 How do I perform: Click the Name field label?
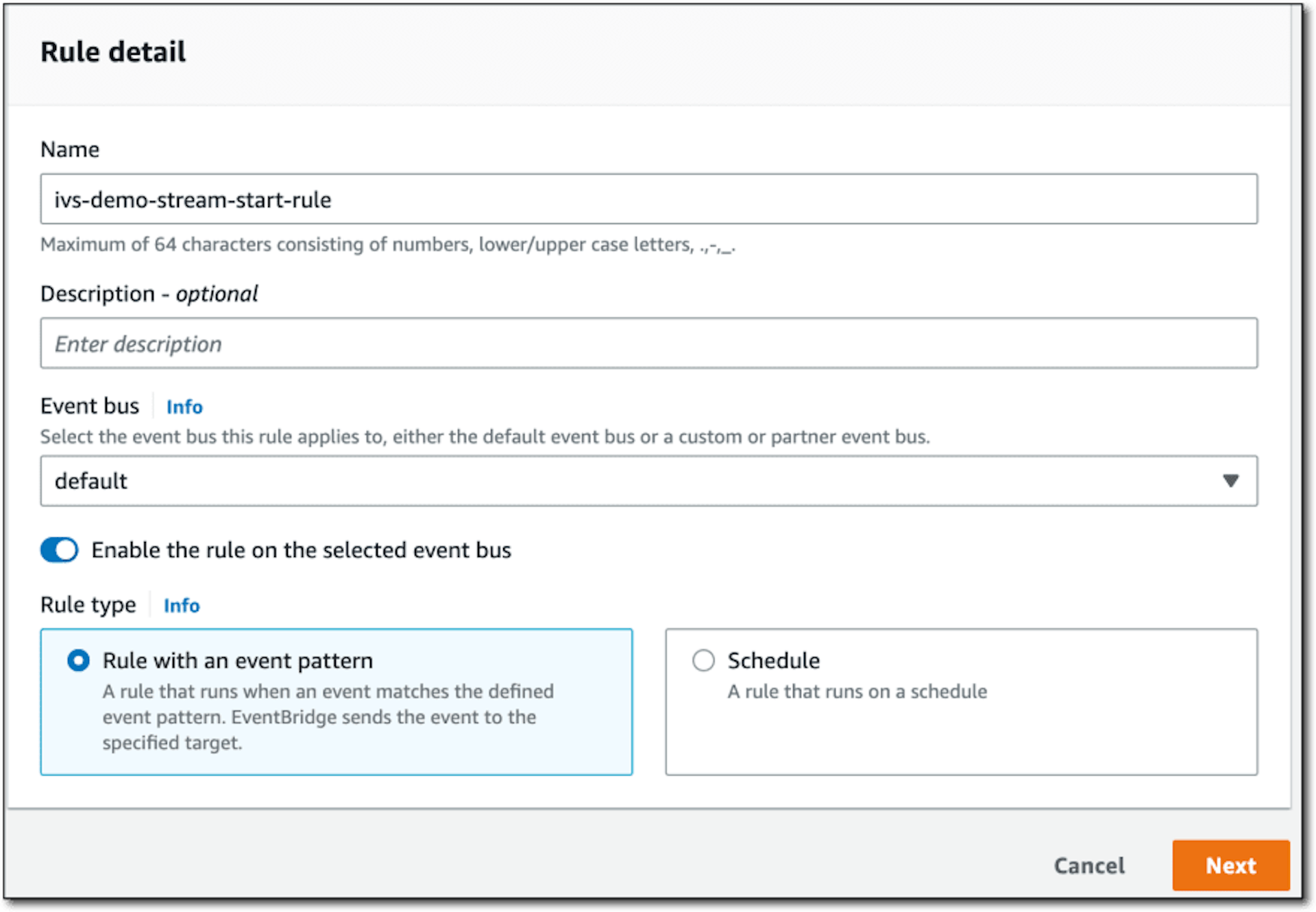[x=70, y=149]
